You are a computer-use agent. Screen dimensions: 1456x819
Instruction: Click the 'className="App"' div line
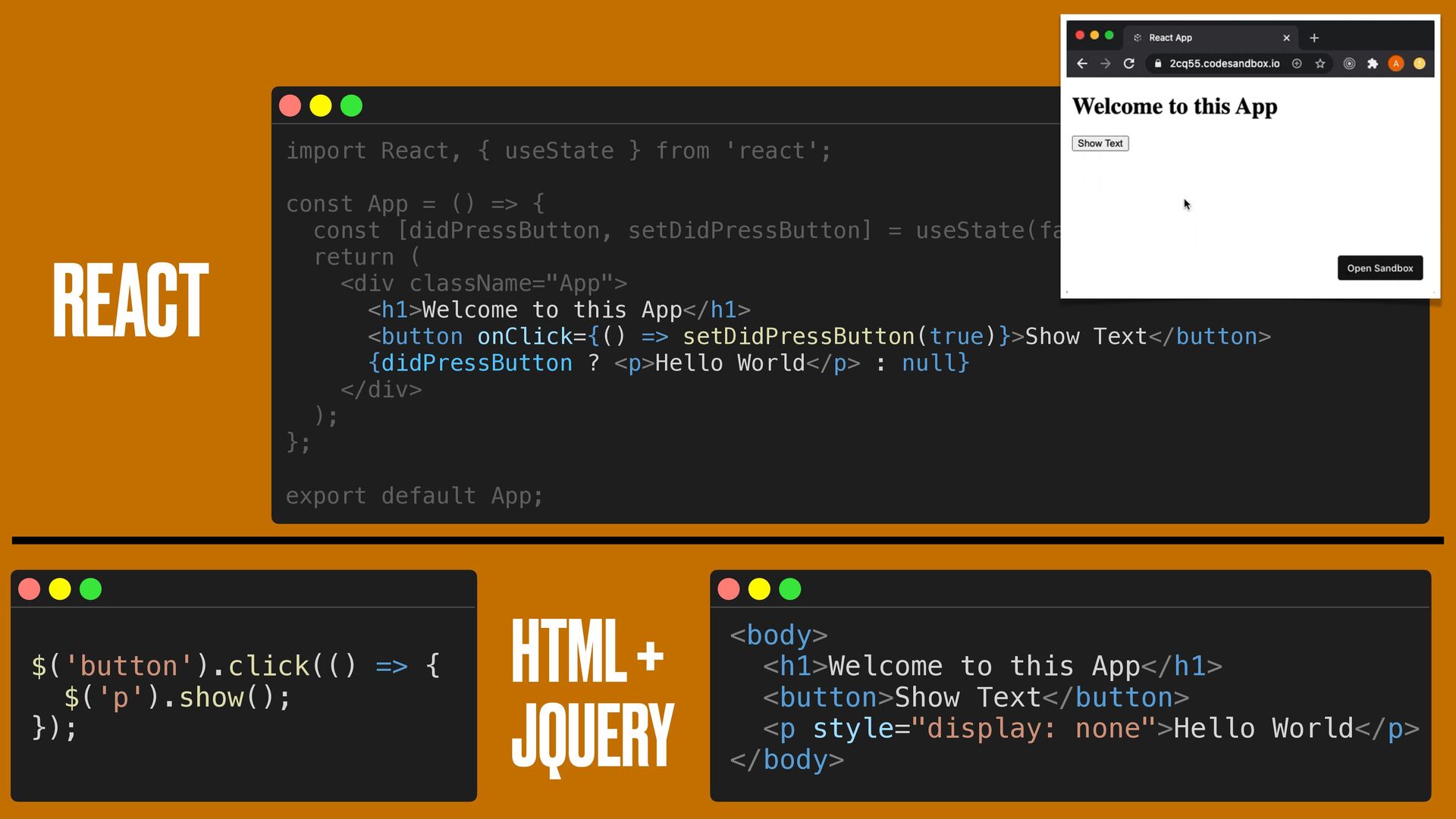484,284
